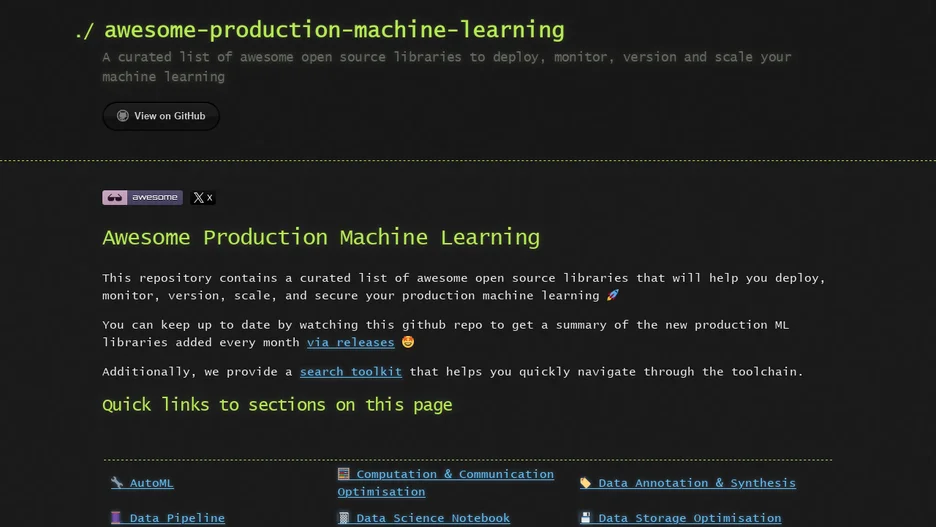The width and height of the screenshot is (936, 527).
Task: Click the tag icon beside Data Annotation
Action: [x=585, y=482]
